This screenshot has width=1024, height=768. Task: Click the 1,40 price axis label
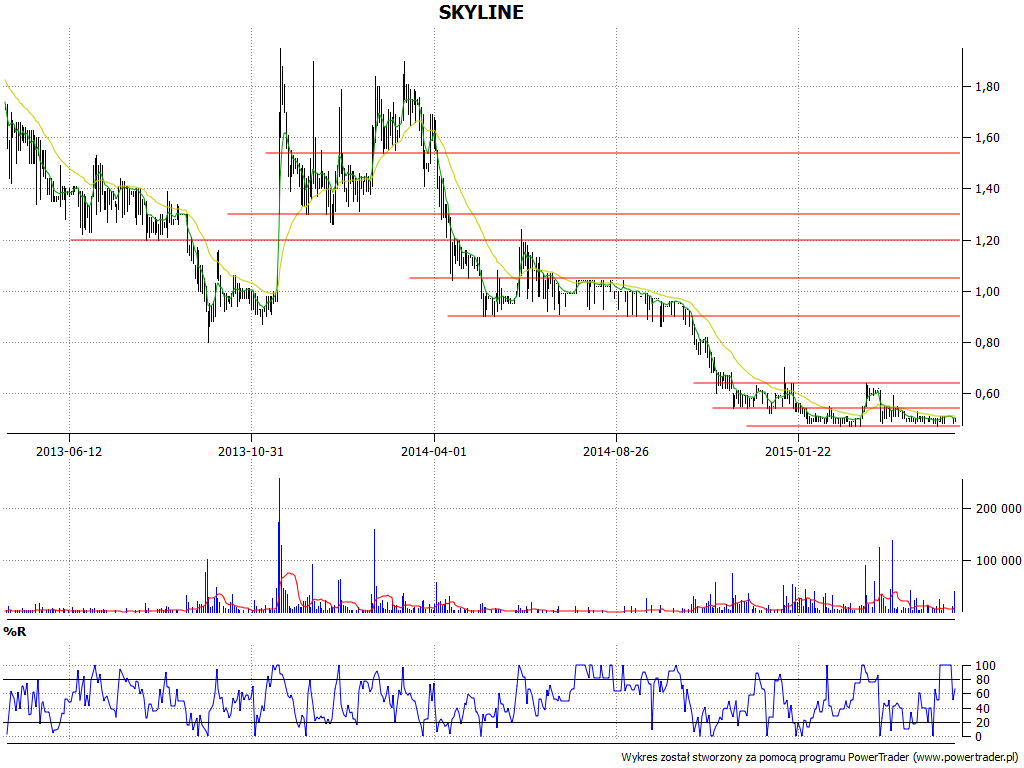(x=986, y=189)
